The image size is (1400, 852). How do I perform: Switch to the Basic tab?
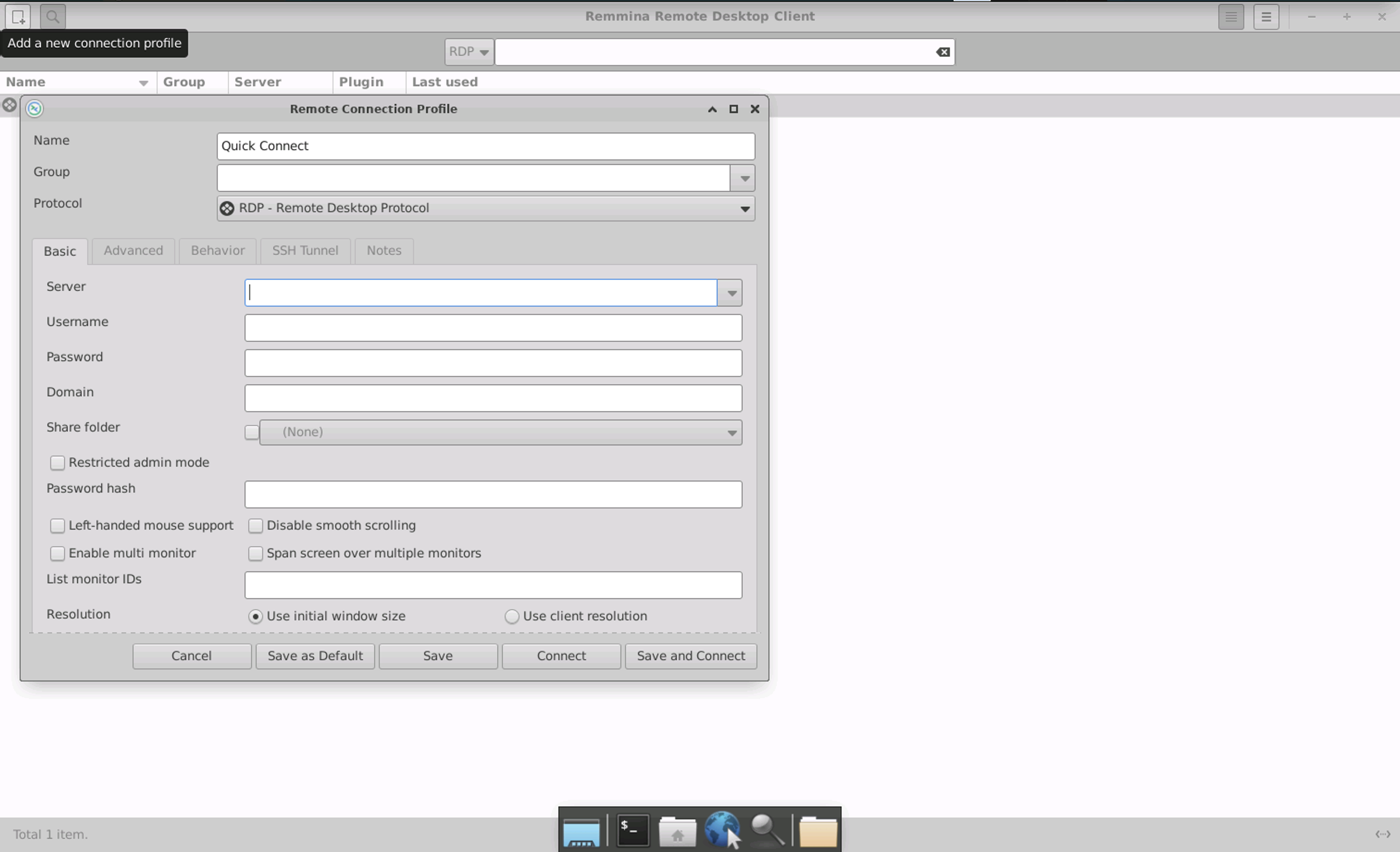(60, 251)
